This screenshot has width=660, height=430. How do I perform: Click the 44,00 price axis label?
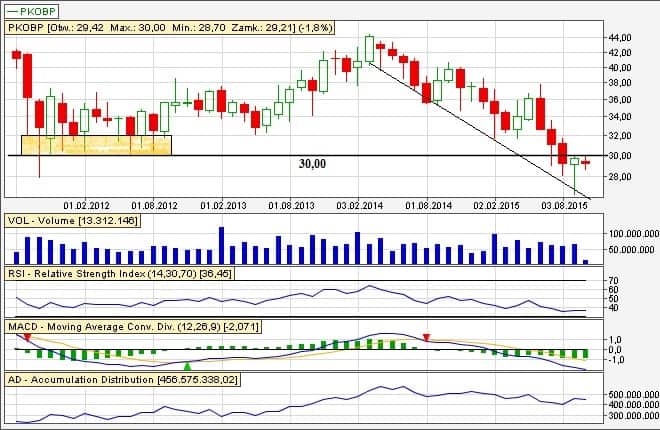(622, 37)
